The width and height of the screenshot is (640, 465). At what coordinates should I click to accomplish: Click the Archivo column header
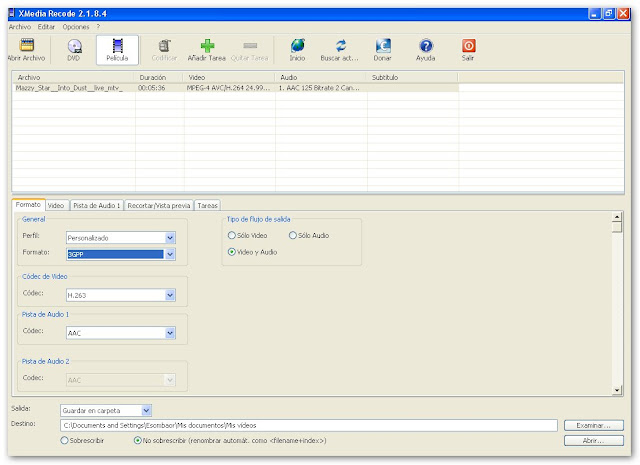(73, 77)
